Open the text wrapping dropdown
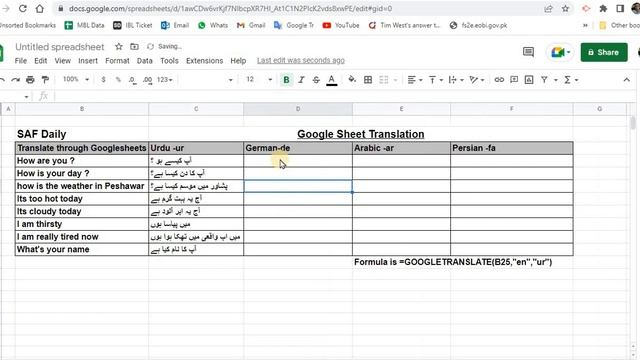 tap(456, 80)
